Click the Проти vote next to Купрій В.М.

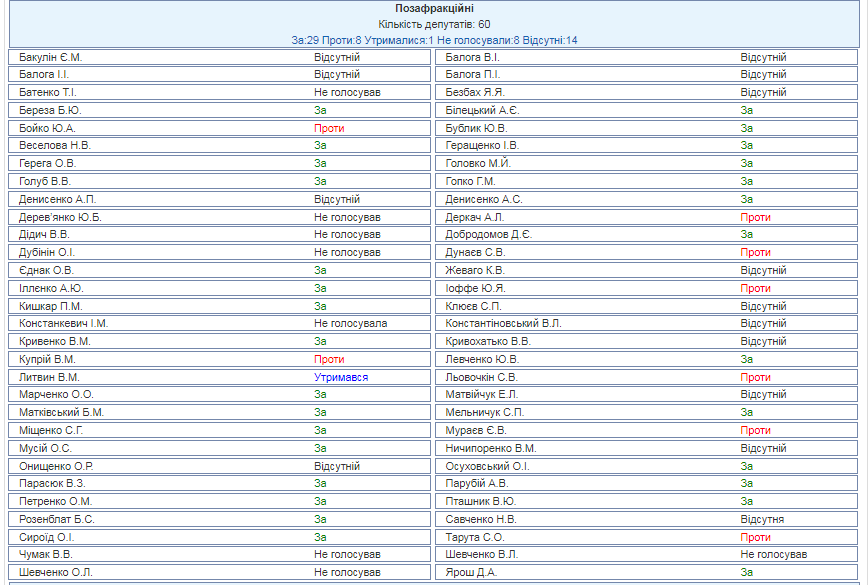[x=329, y=359]
